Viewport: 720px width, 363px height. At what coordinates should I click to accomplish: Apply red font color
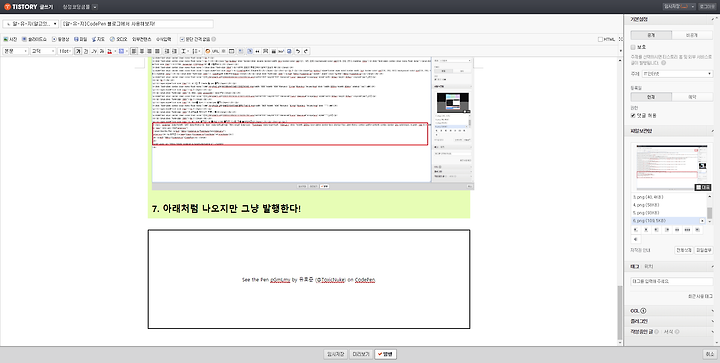(109, 51)
